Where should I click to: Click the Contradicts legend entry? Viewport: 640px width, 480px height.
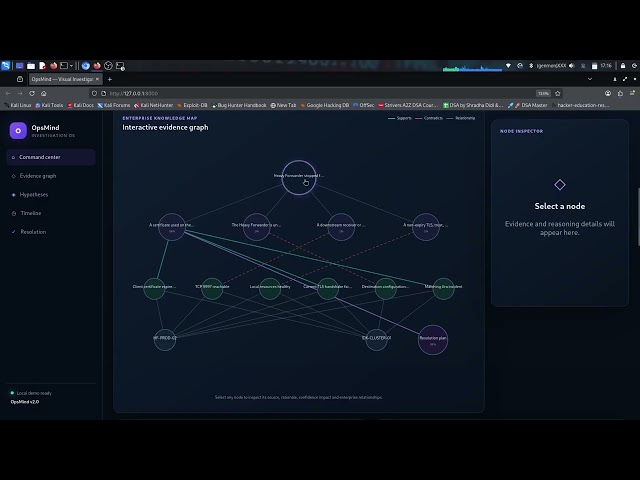coord(429,118)
